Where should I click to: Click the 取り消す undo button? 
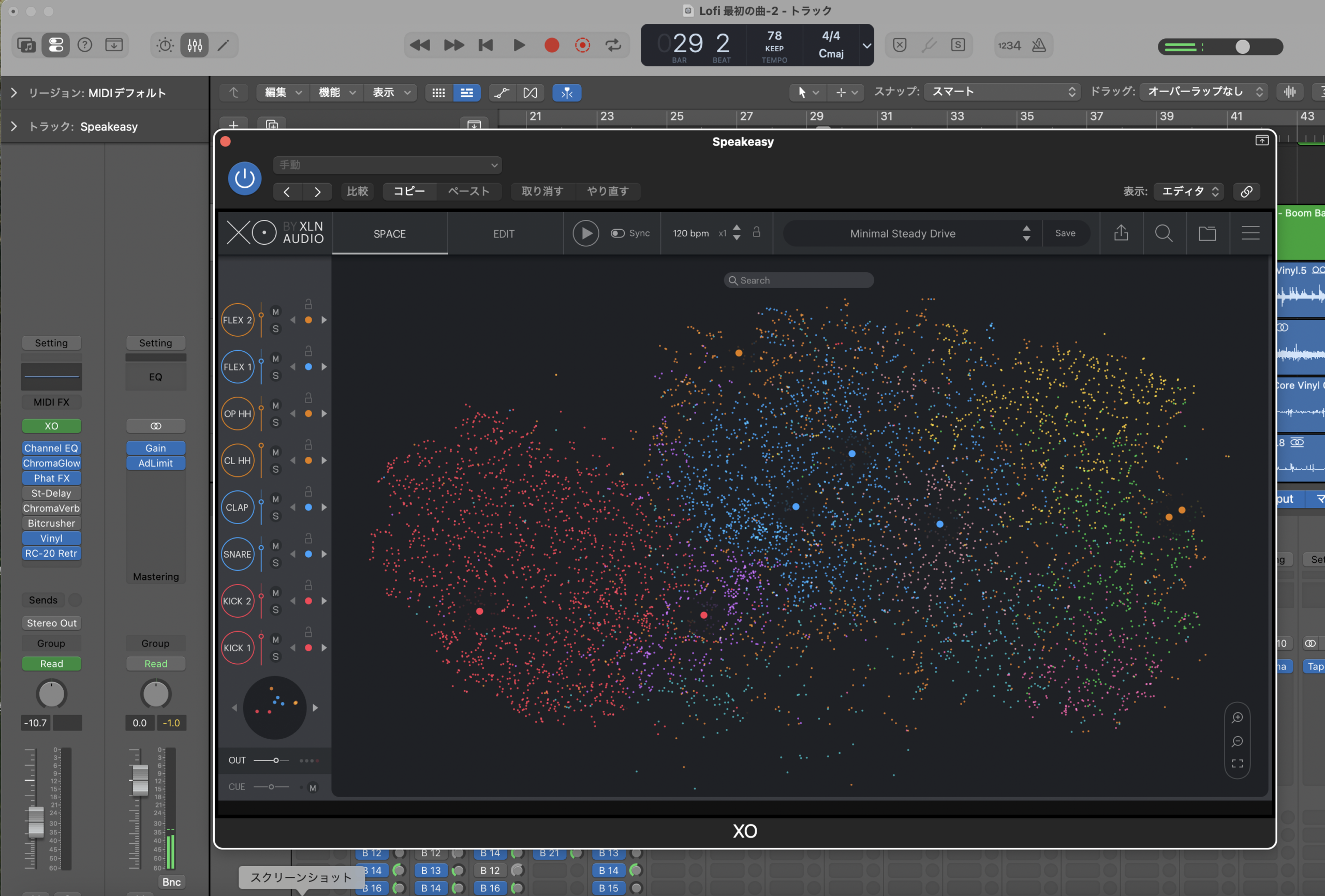coord(542,191)
